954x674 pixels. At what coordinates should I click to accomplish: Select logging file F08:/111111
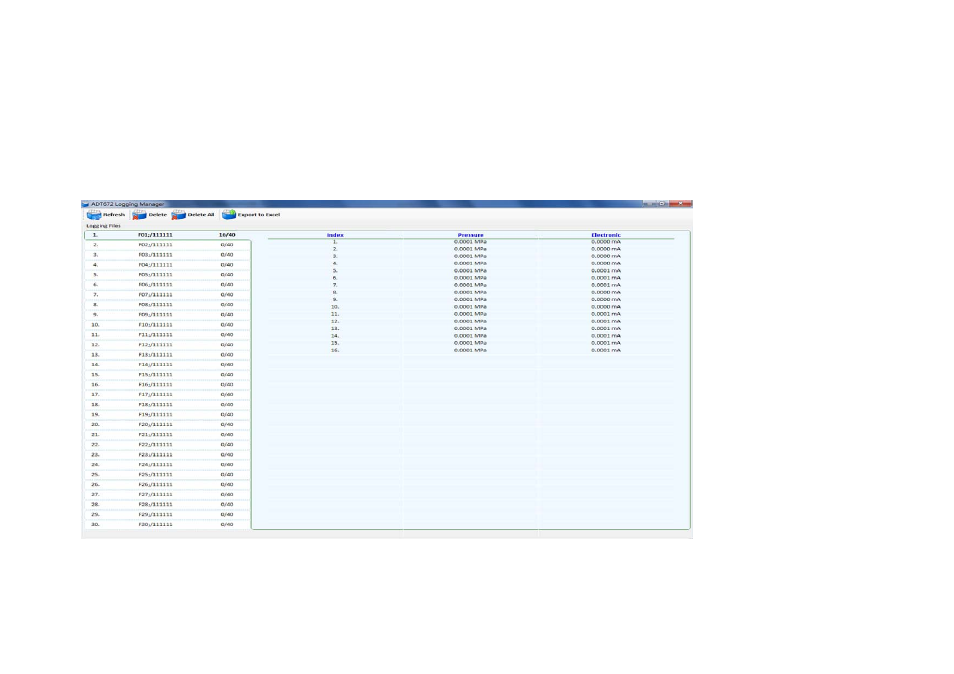(x=167, y=304)
